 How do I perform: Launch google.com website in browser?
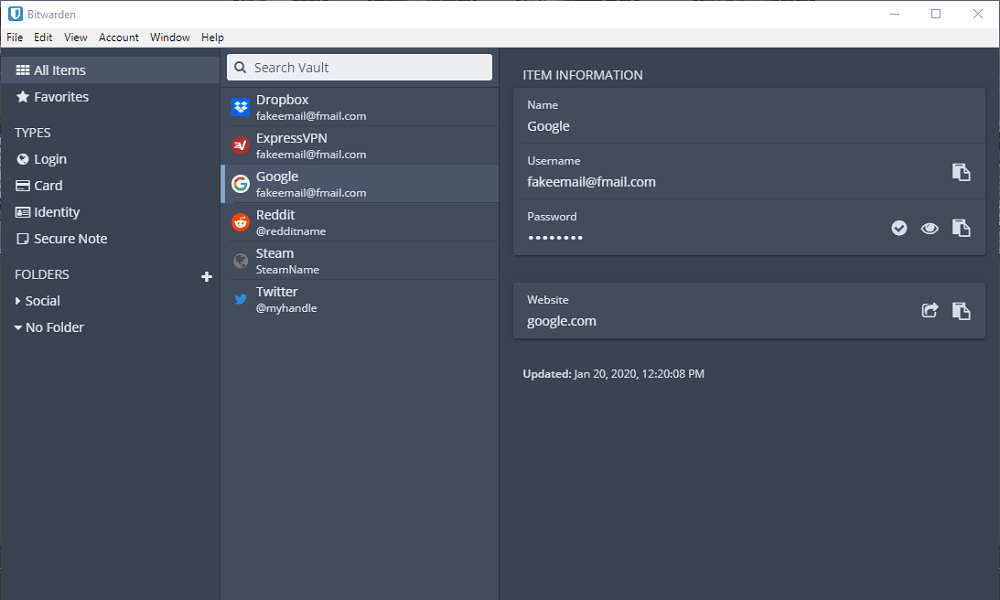tap(930, 311)
